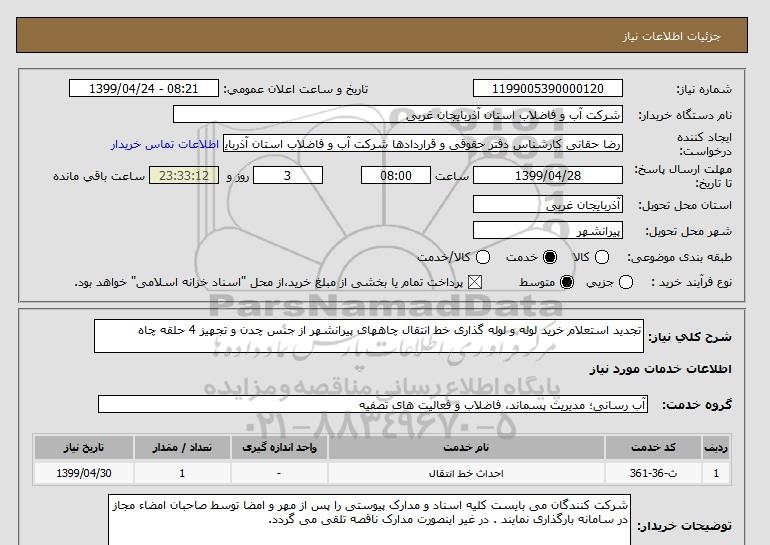Click the ساعت باقی مانده label
The height and width of the screenshot is (545, 770).
tap(99, 176)
